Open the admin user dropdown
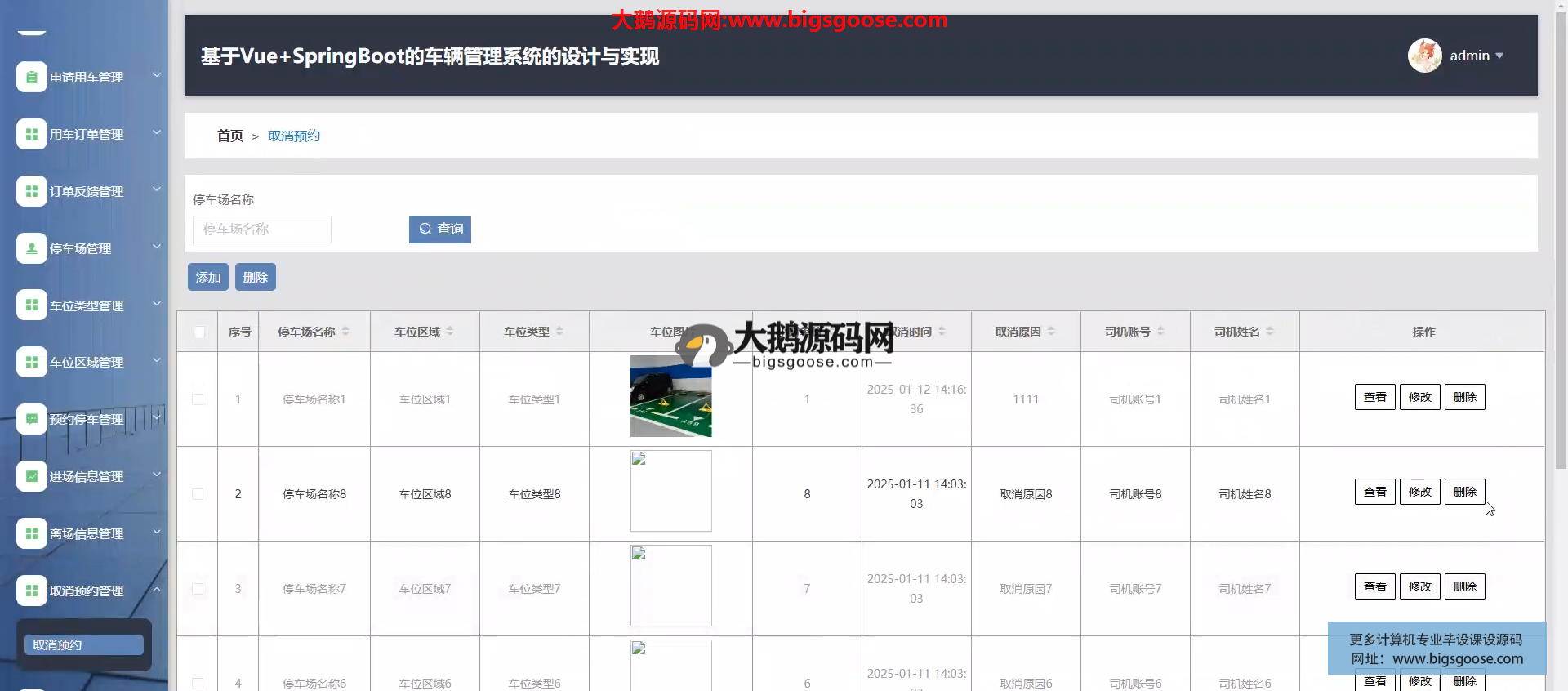Image resolution: width=1568 pixels, height=691 pixels. [x=1477, y=56]
